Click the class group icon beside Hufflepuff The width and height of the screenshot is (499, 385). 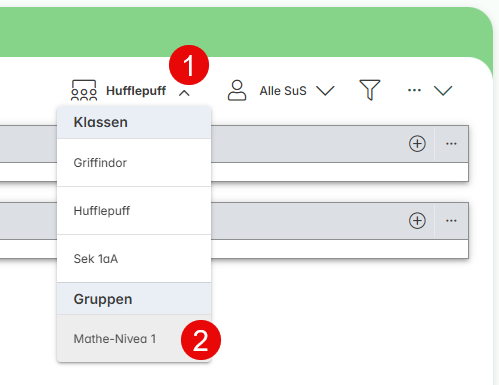point(84,90)
